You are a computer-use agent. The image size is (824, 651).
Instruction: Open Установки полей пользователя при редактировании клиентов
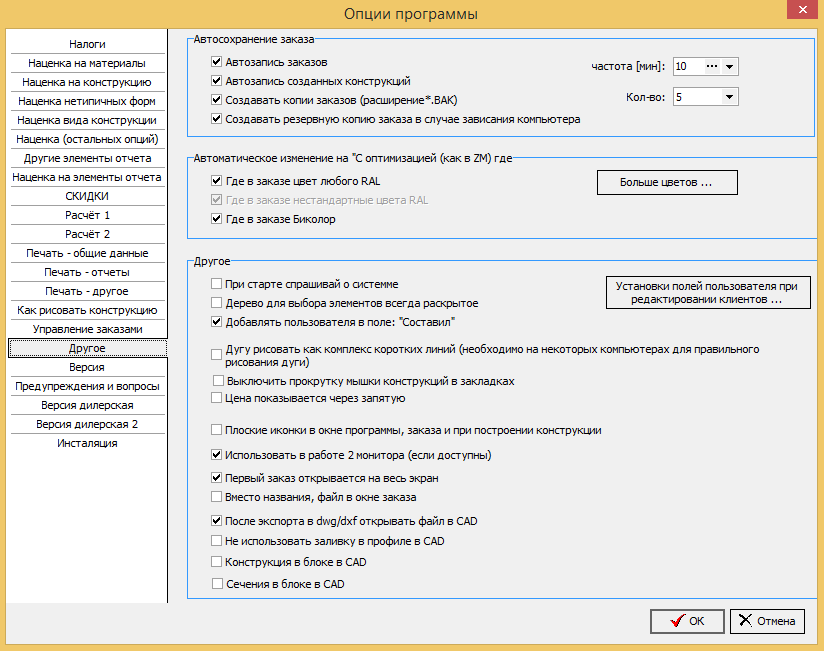[708, 293]
